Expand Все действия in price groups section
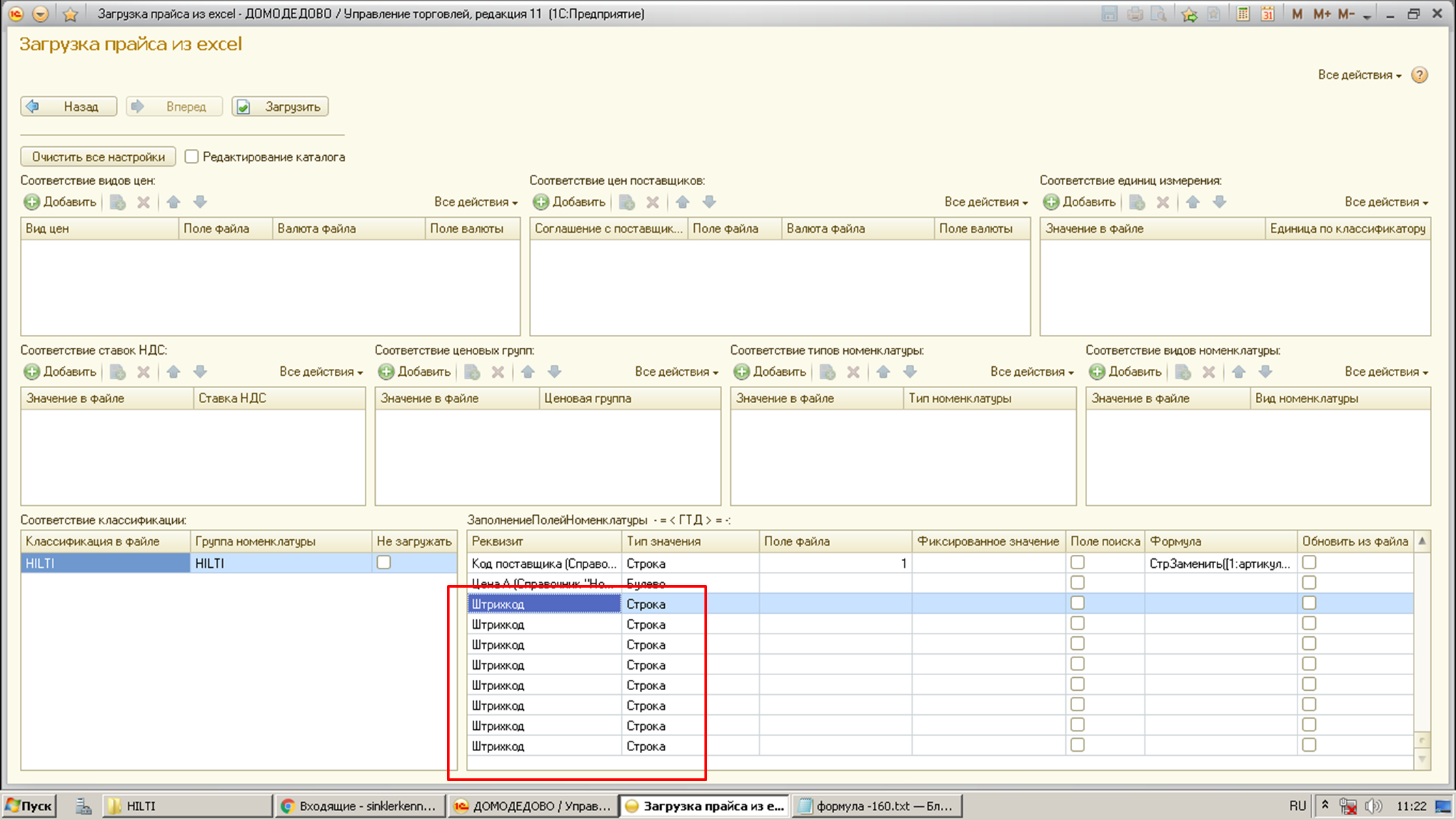This screenshot has width=1456, height=820. tap(676, 372)
